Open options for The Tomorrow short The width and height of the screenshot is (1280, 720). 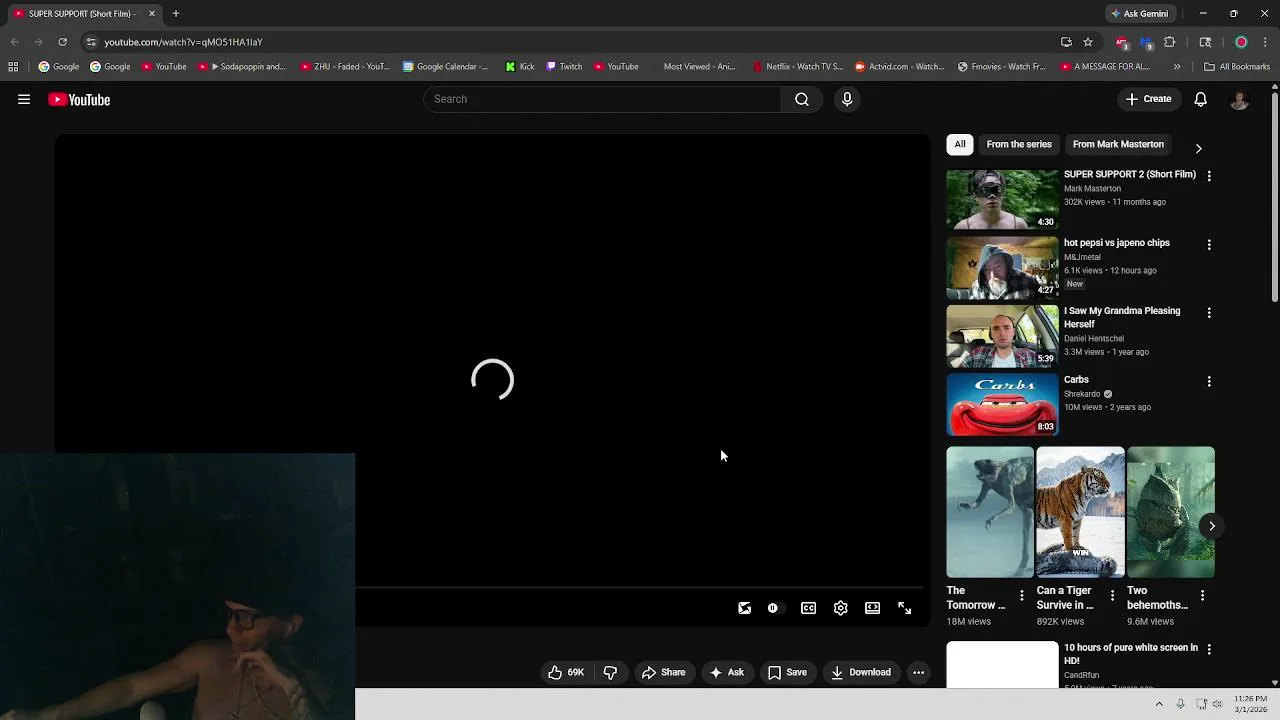[1021, 596]
